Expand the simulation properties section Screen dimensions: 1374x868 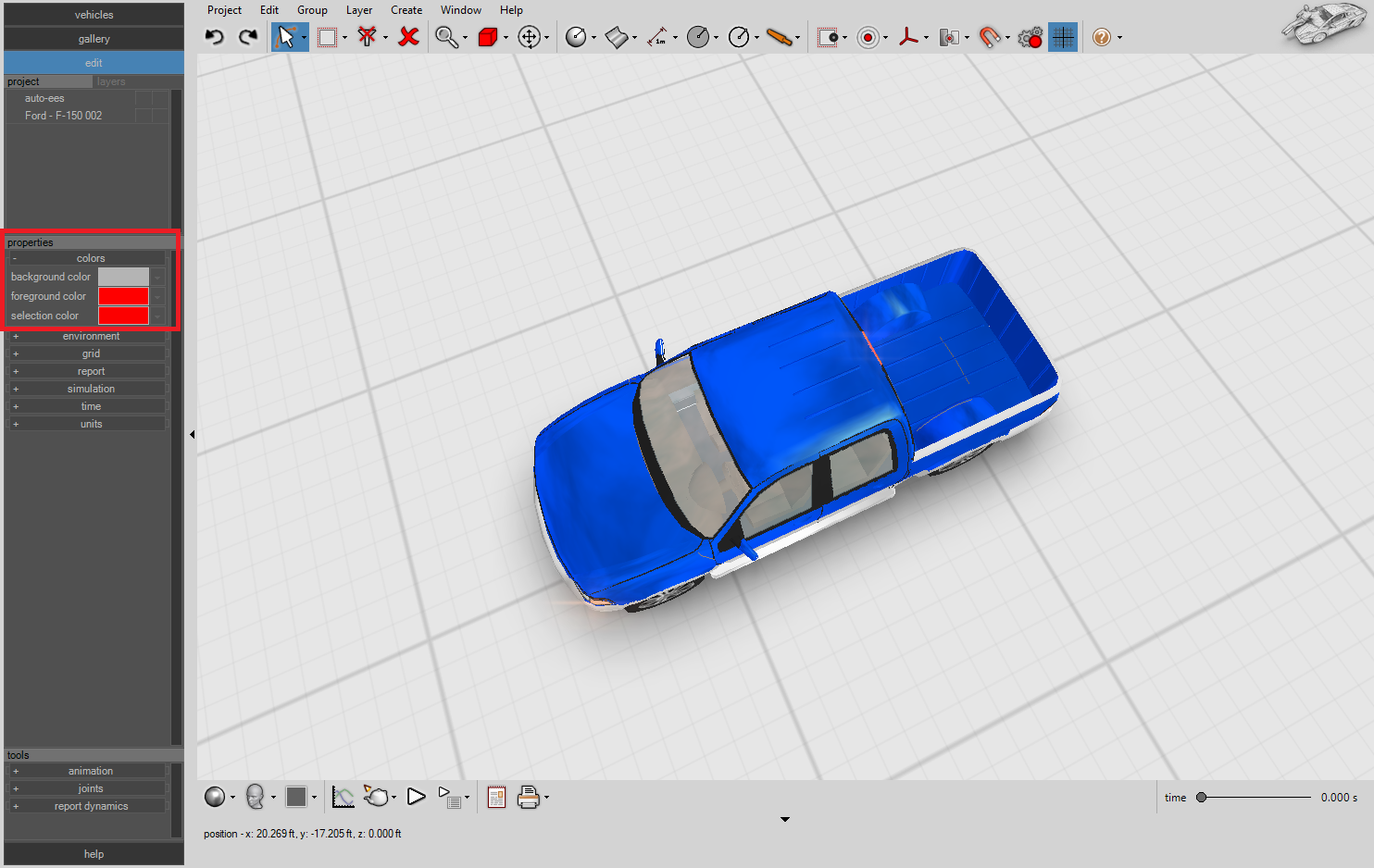(88, 389)
